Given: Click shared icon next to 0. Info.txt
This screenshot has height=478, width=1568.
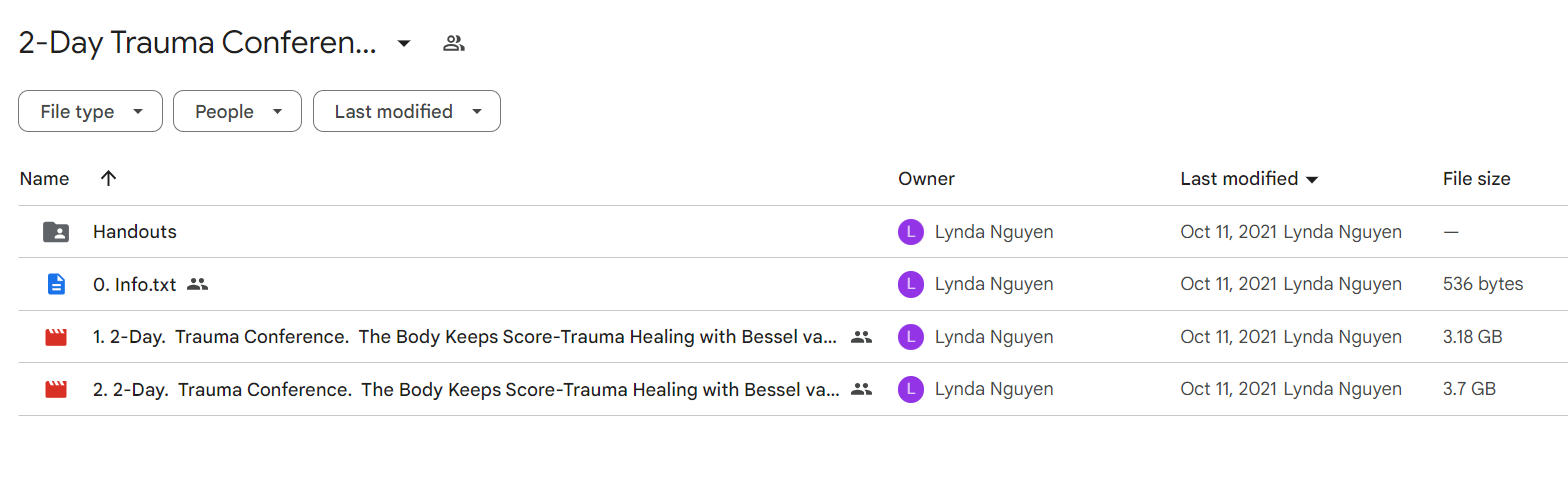Looking at the screenshot, I should 197,285.
